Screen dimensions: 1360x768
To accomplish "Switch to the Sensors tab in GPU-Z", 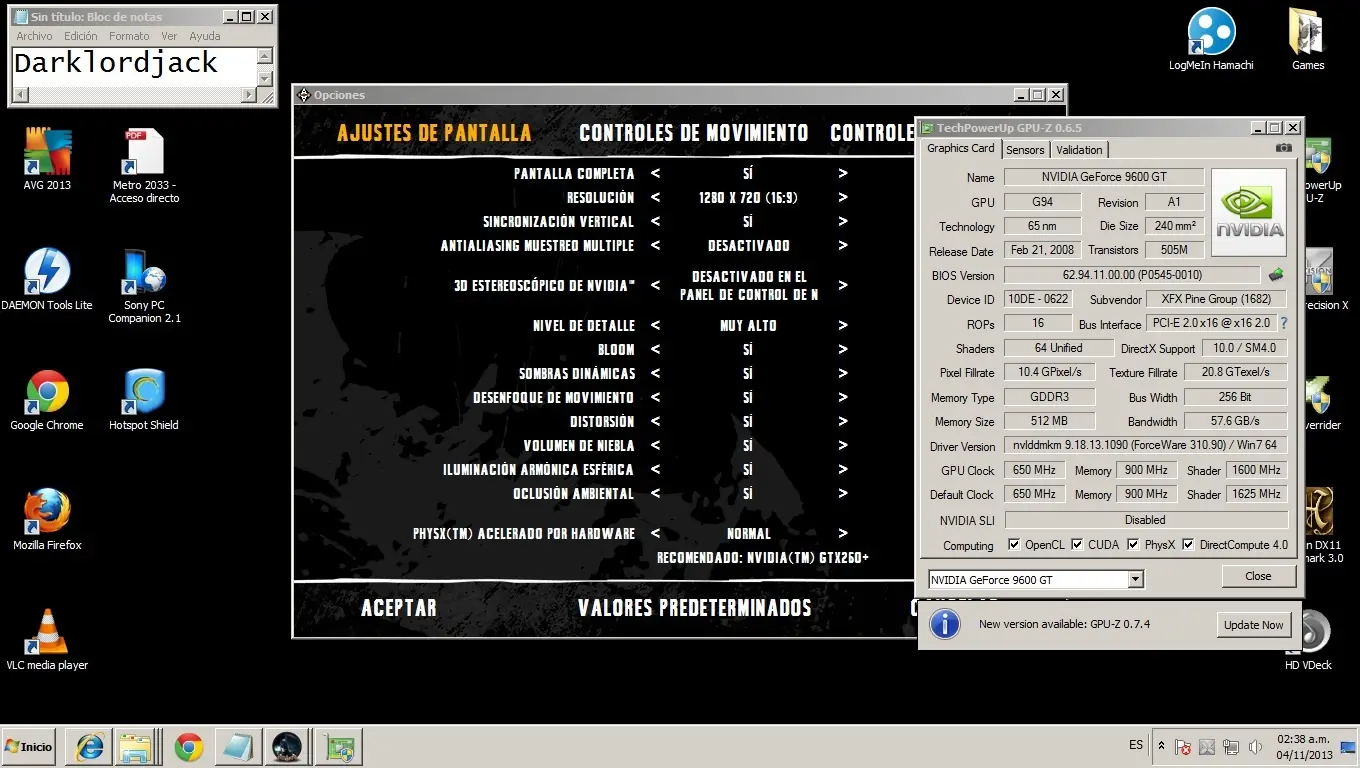I will [1025, 149].
